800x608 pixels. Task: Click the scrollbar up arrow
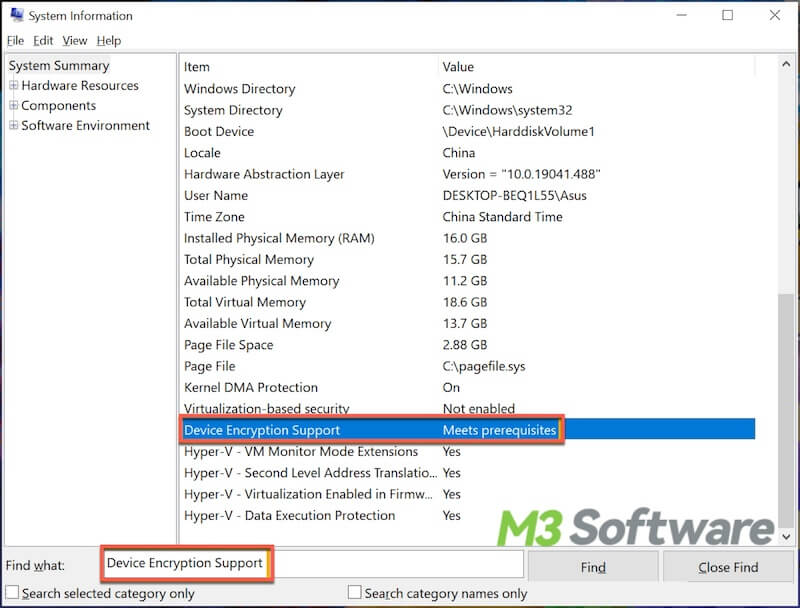pos(786,64)
